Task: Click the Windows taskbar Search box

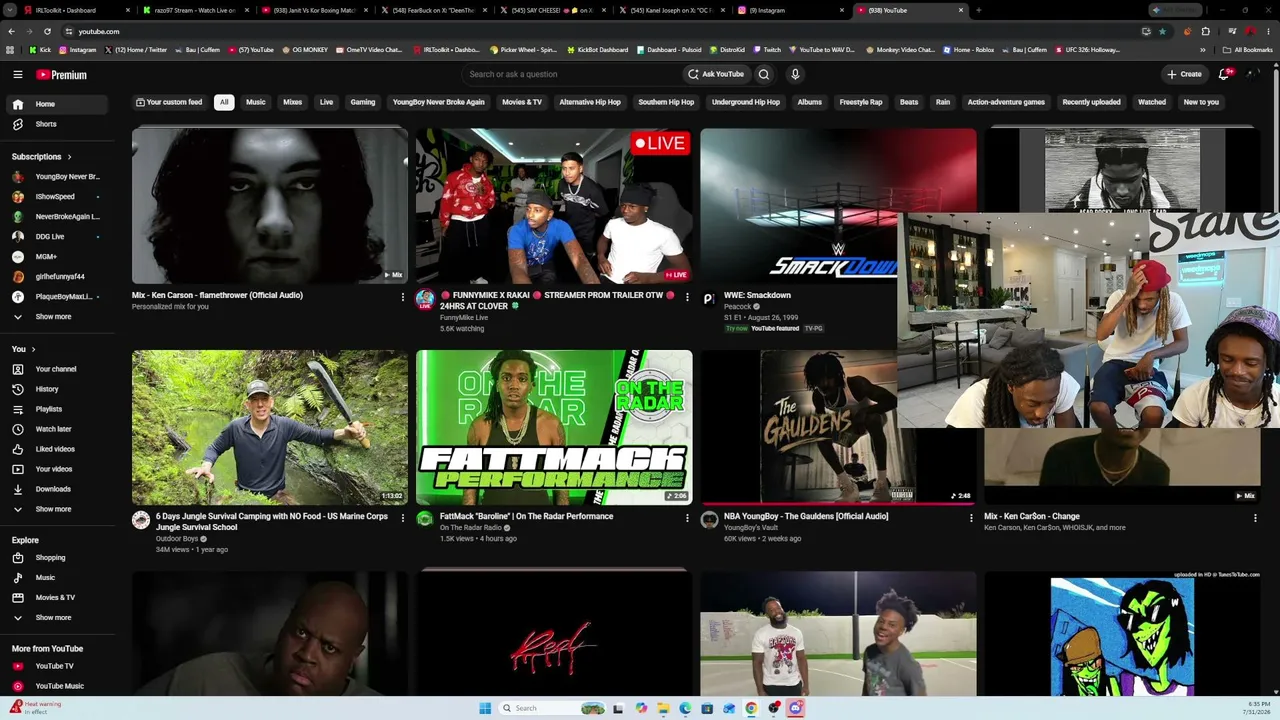Action: [x=552, y=708]
